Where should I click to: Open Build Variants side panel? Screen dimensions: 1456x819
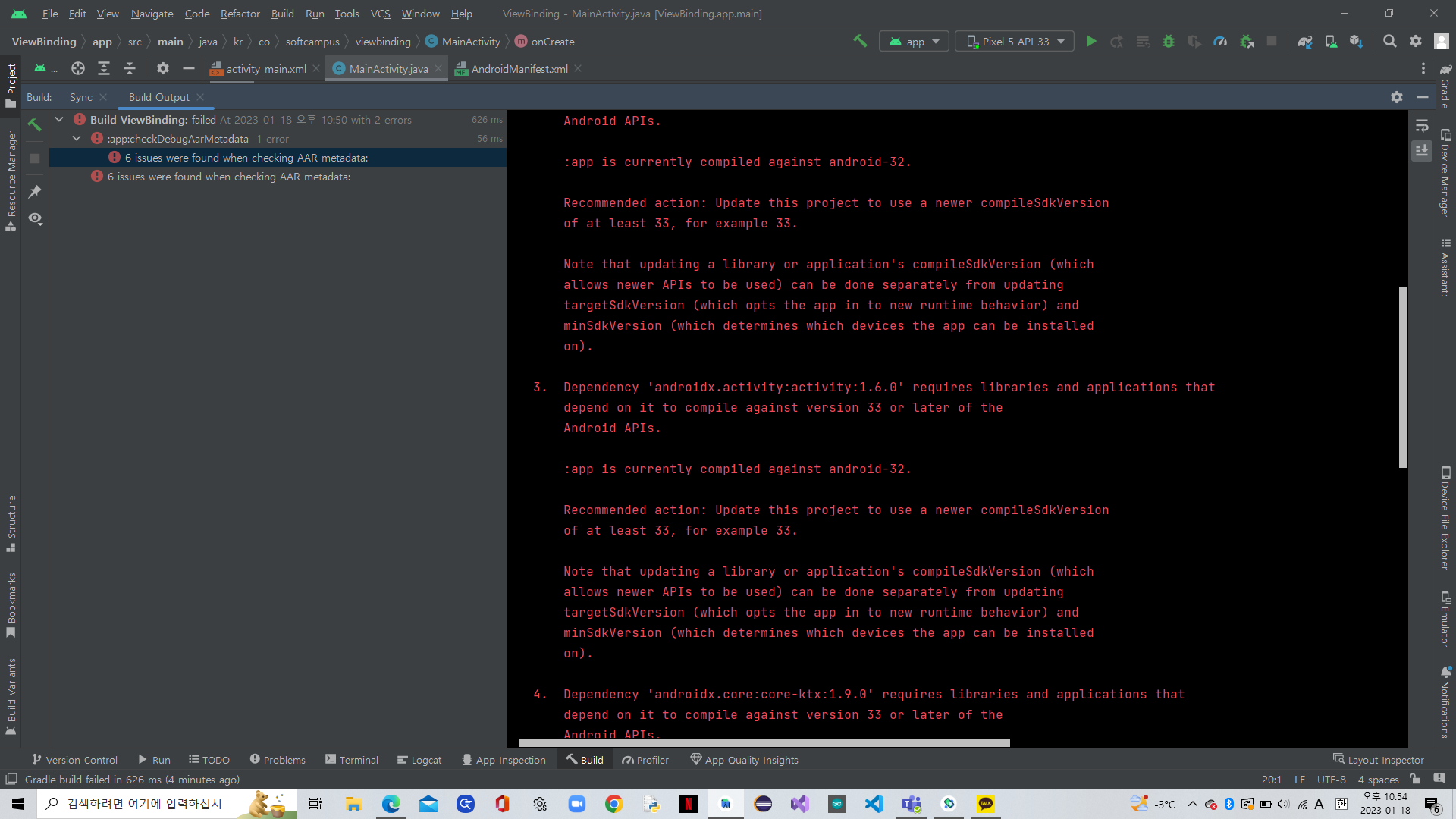click(11, 695)
